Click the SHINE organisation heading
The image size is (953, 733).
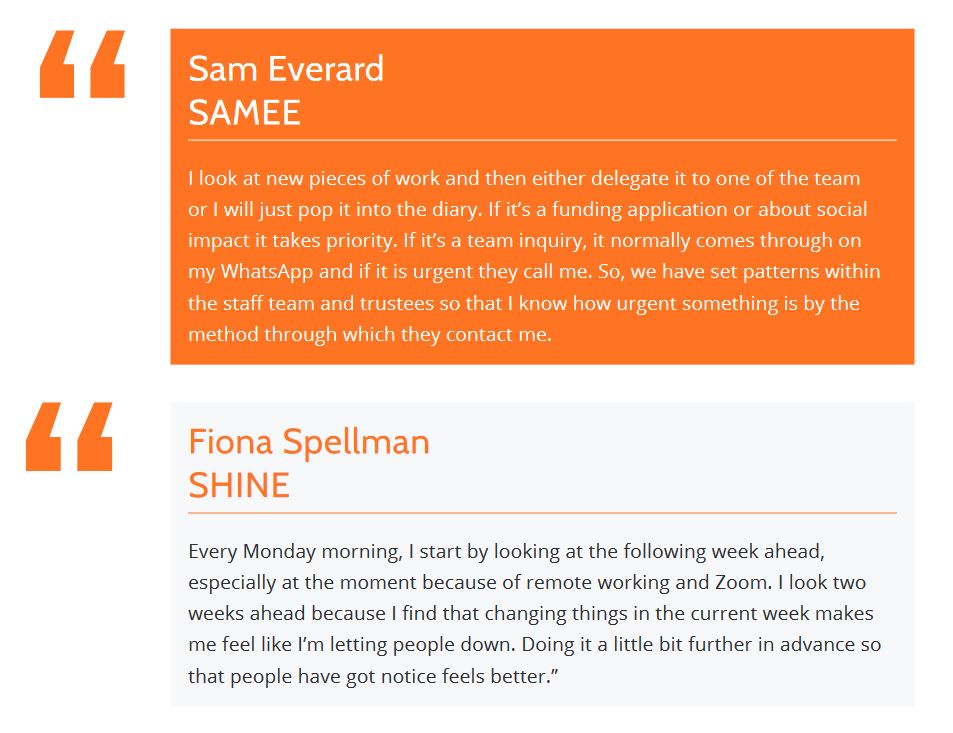239,485
